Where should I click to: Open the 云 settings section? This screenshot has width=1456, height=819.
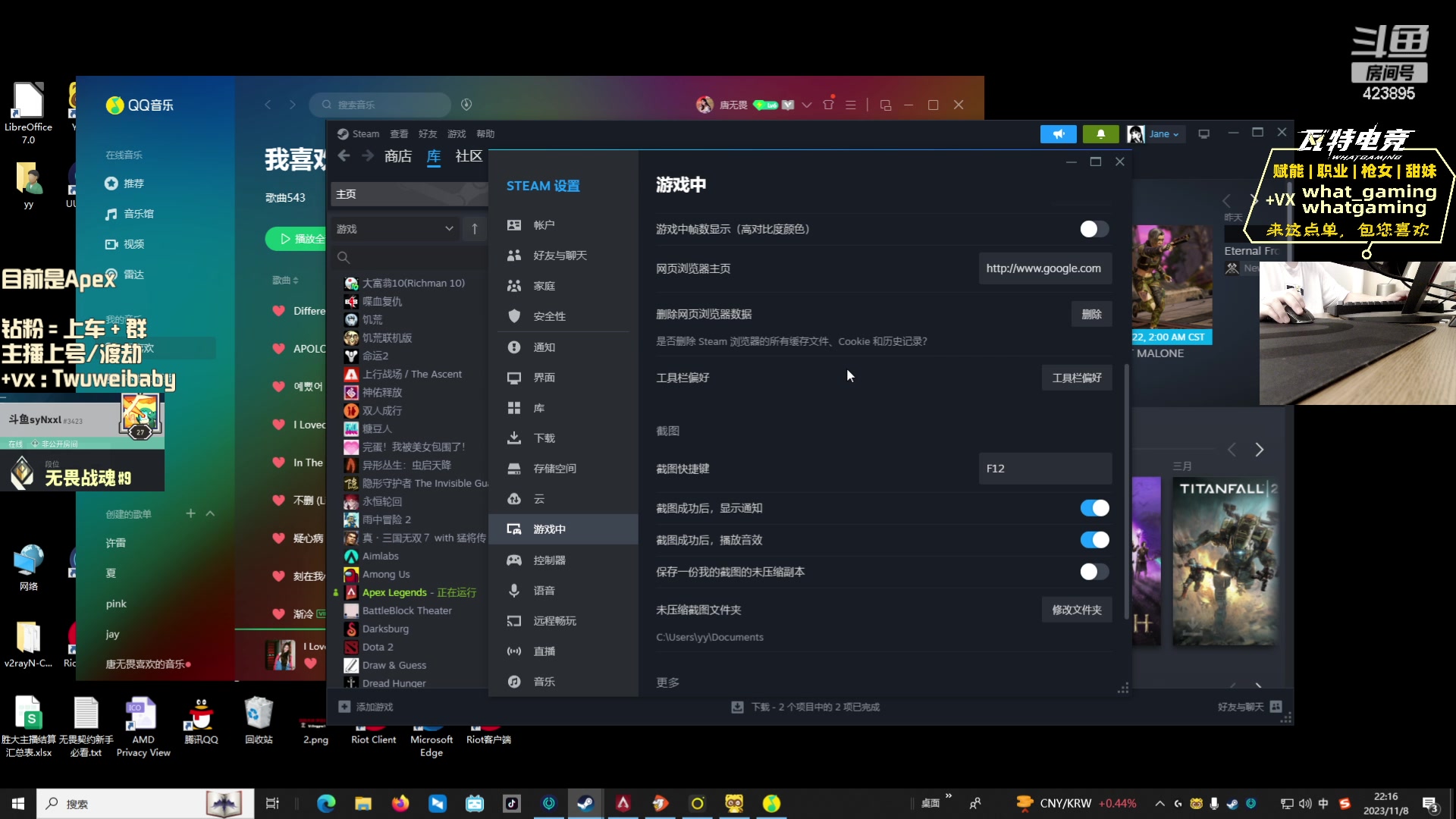[x=563, y=499]
